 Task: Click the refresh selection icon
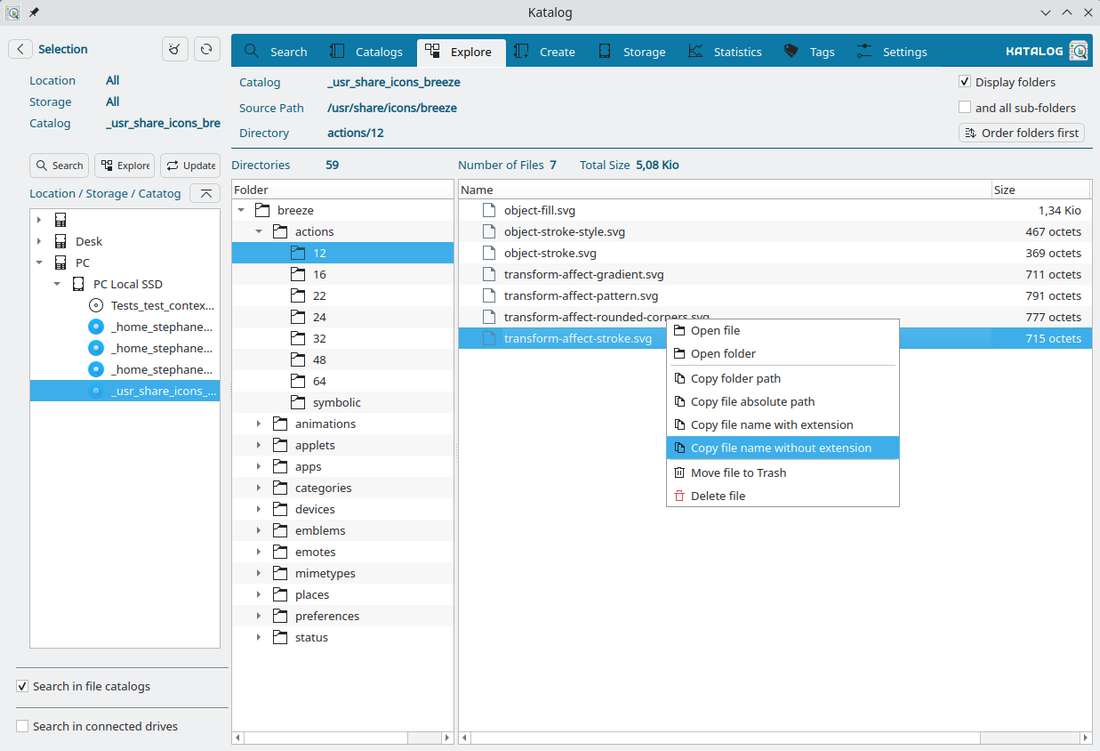[206, 49]
